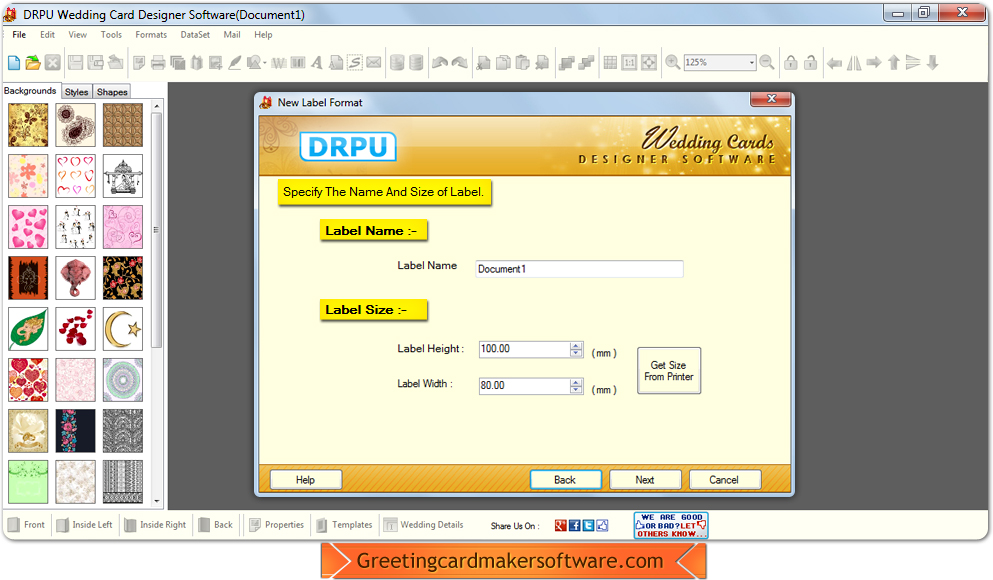This screenshot has height=580, width=993.
Task: Click the barcode tool icon
Action: [298, 62]
